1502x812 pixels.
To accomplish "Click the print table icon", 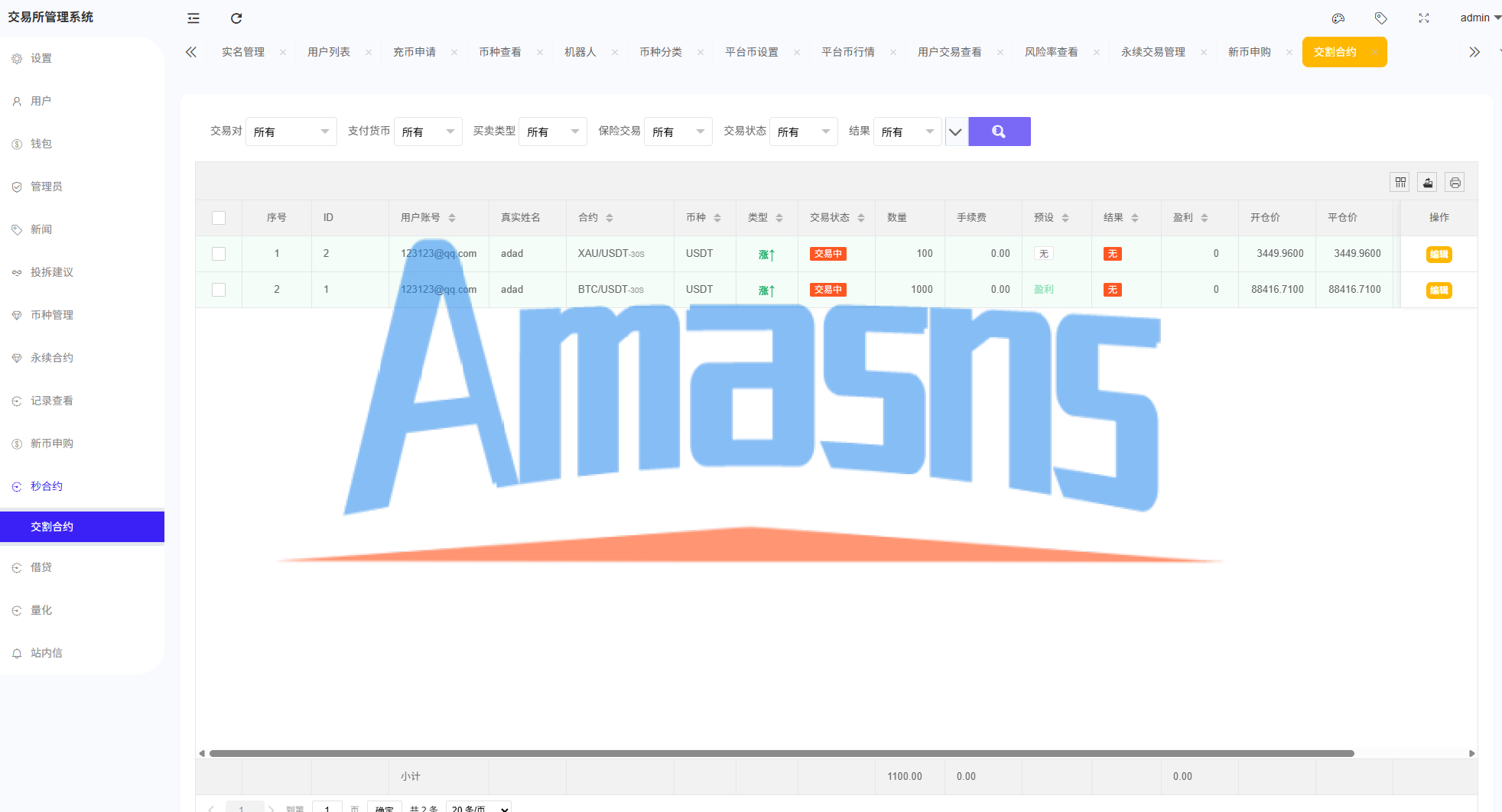I will tap(1455, 183).
